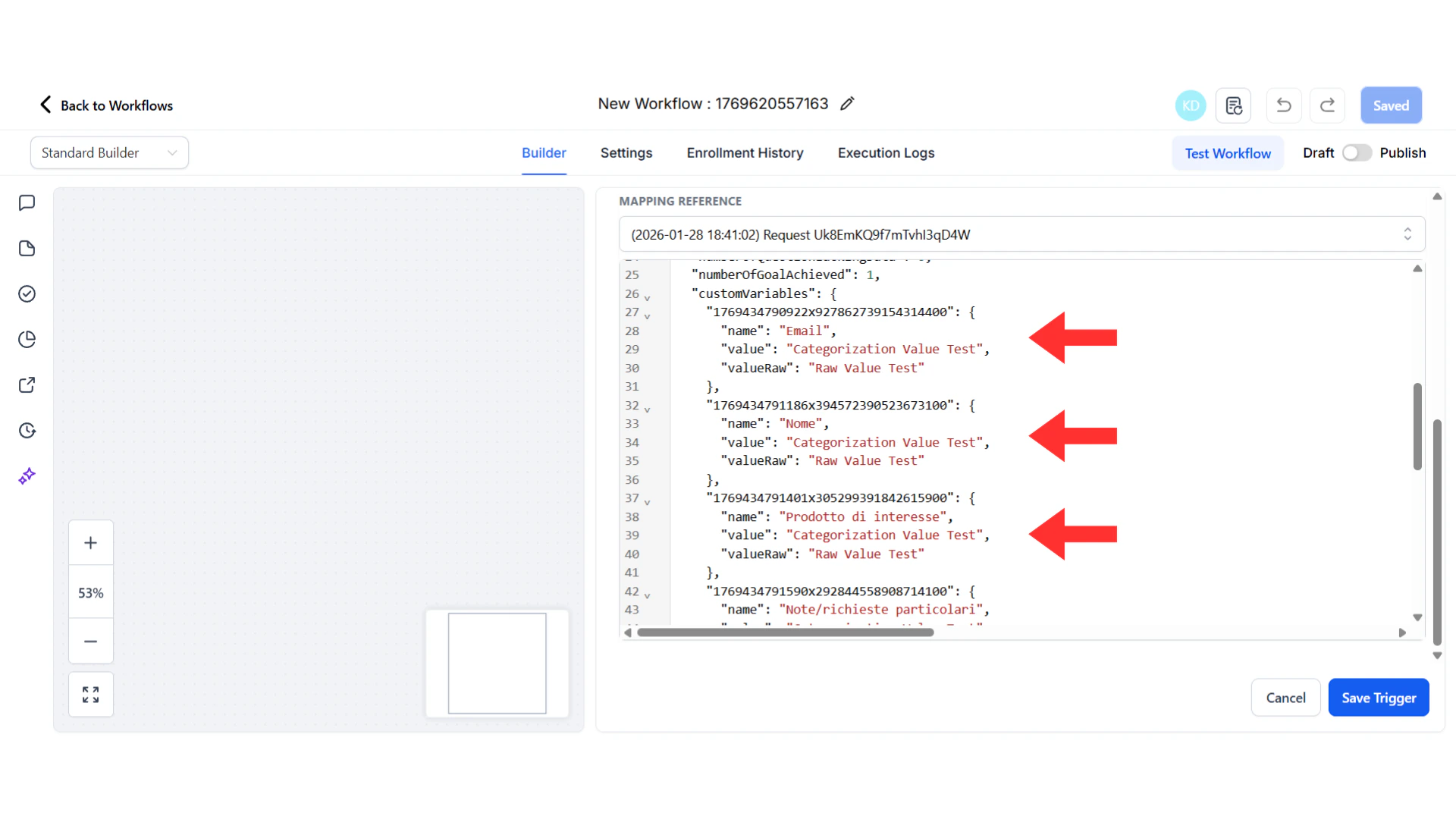This screenshot has width=1456, height=819.
Task: Launch the purple AI sparkles assistant icon
Action: pyautogui.click(x=27, y=475)
